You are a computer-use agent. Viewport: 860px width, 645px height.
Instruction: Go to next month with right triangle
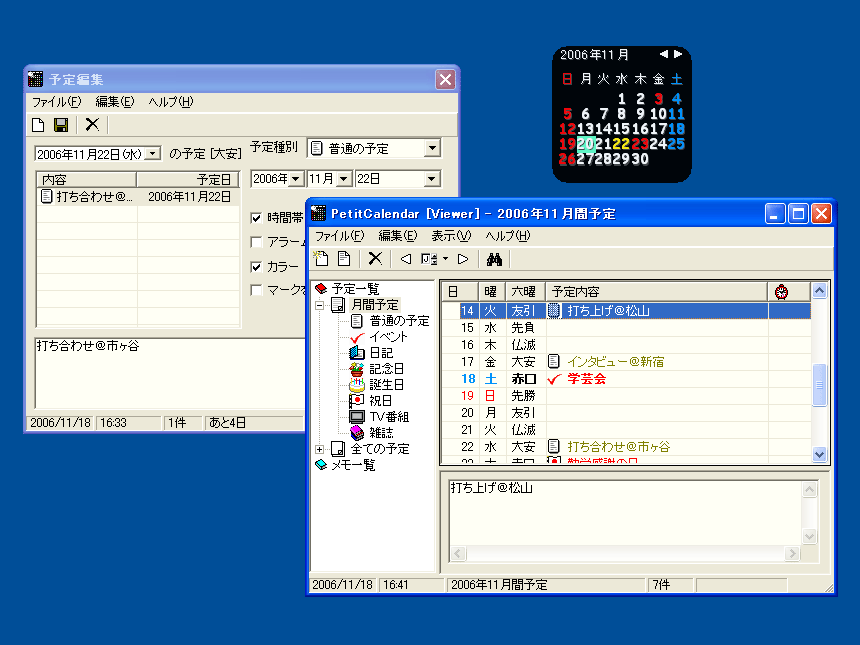pos(463,259)
